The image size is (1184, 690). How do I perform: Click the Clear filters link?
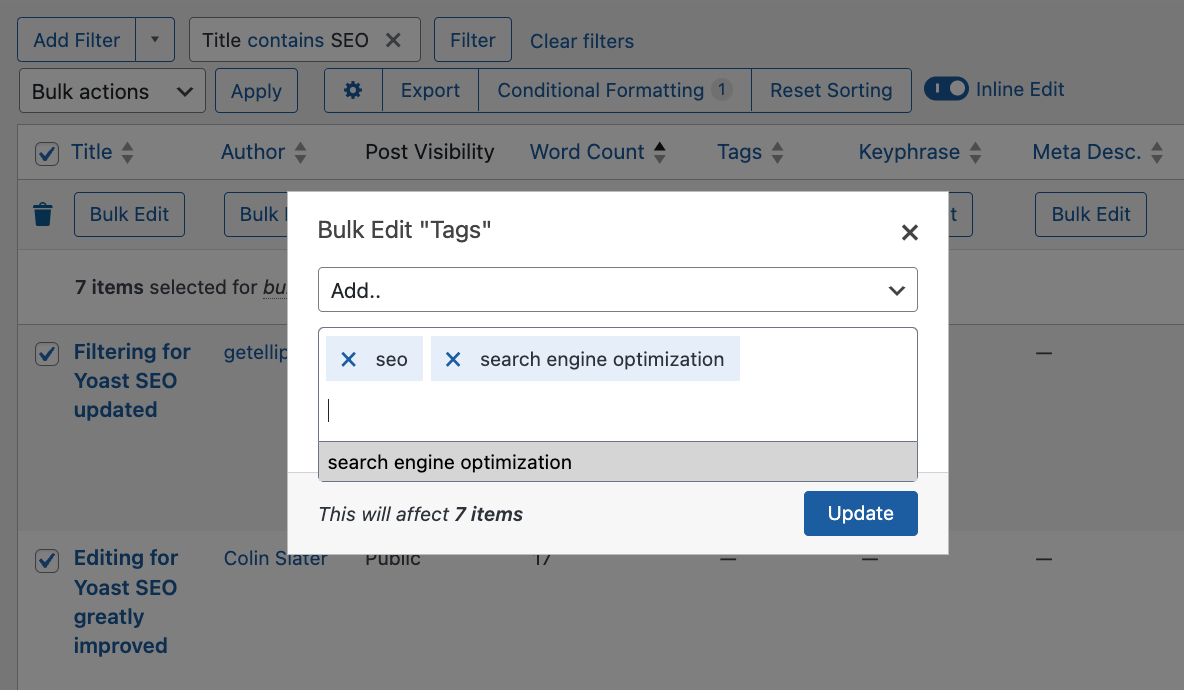(x=582, y=41)
